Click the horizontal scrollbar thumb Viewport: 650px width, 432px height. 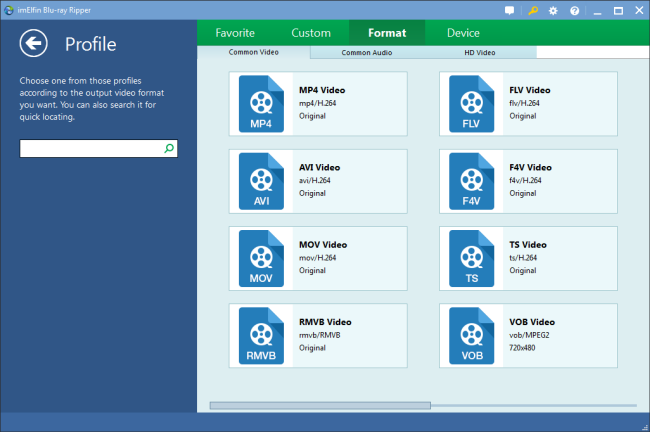click(x=320, y=405)
